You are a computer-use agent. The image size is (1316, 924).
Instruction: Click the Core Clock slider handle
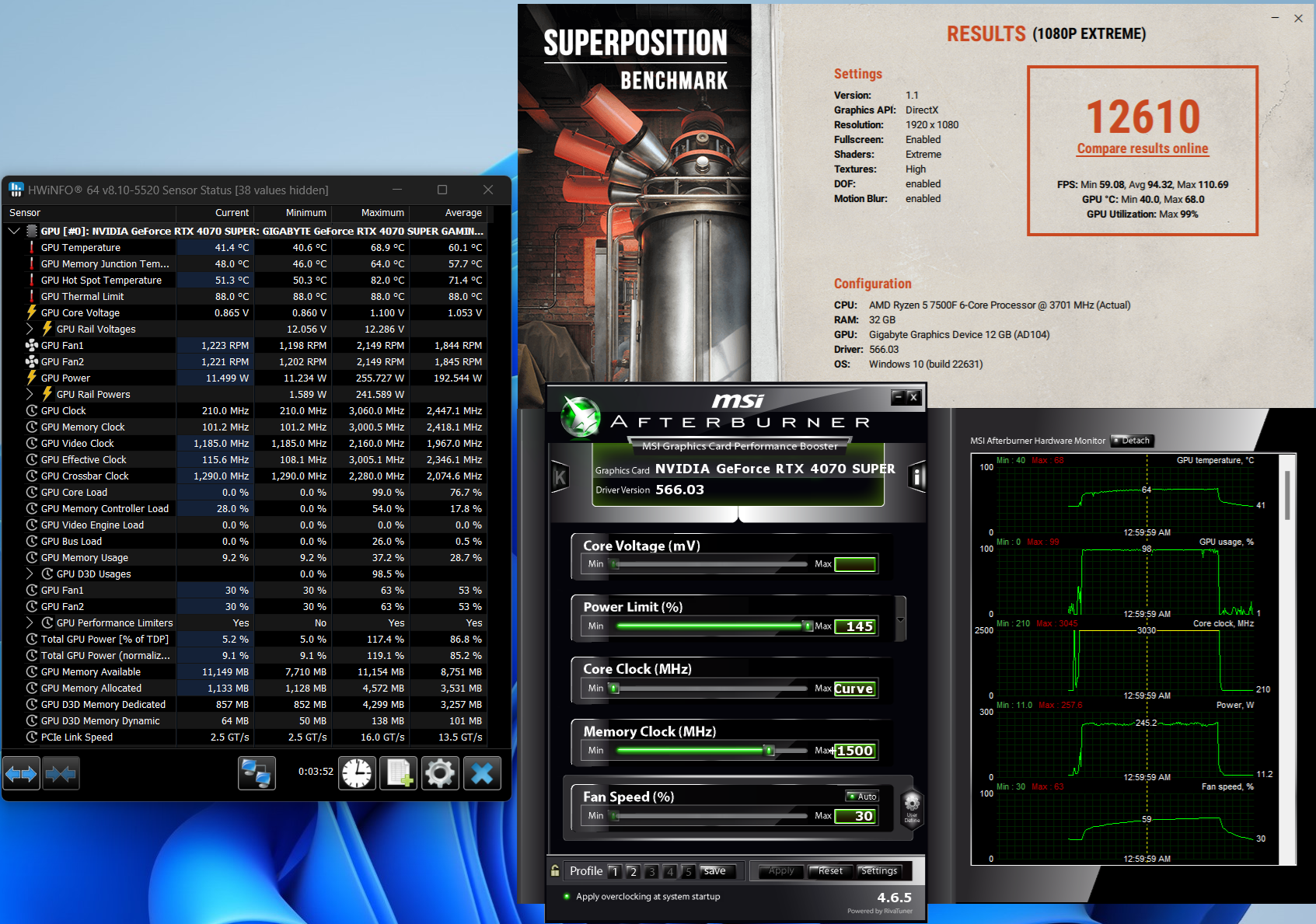pos(615,689)
